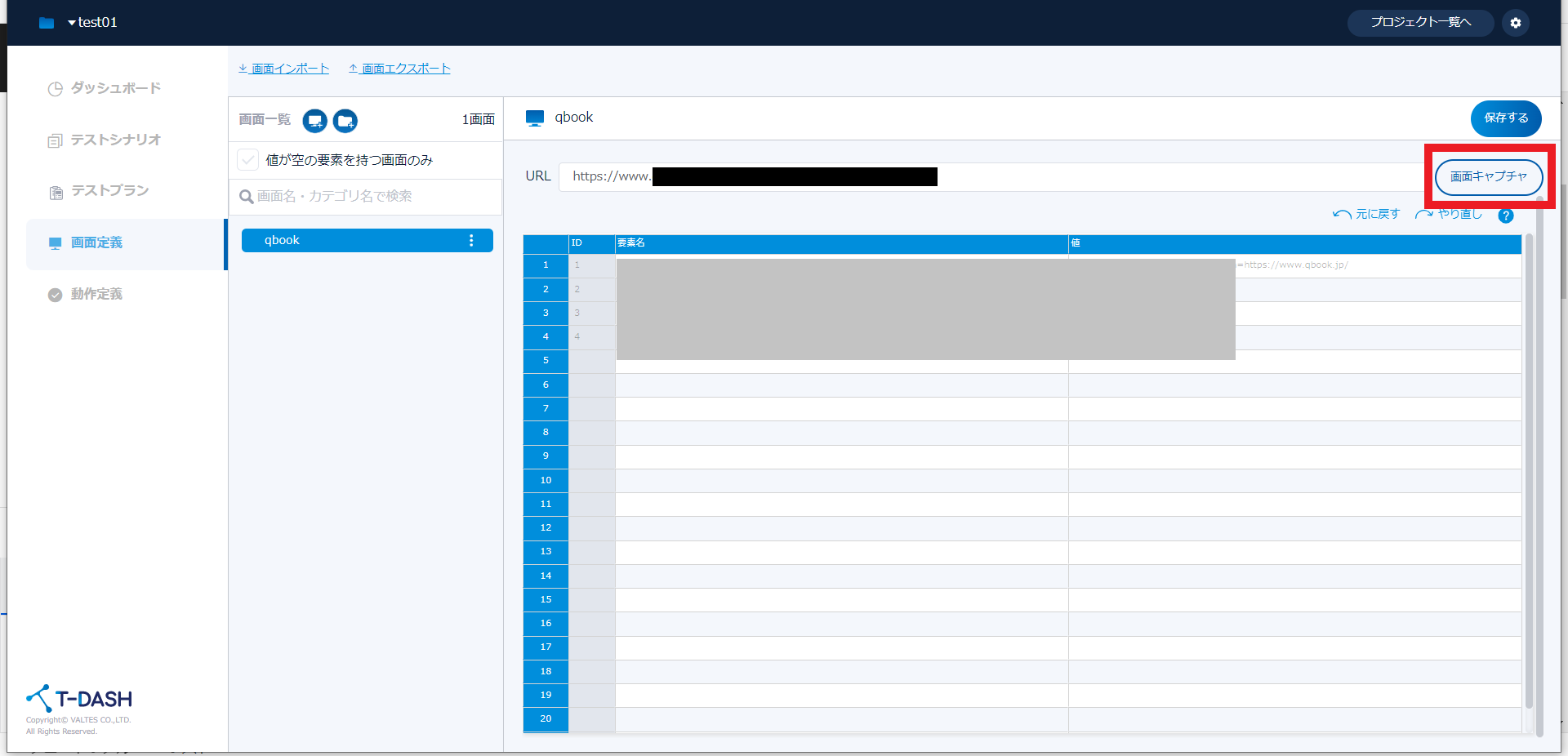This screenshot has height=756, width=1568.
Task: Undo with the 元に戻す arrow
Action: point(1366,214)
